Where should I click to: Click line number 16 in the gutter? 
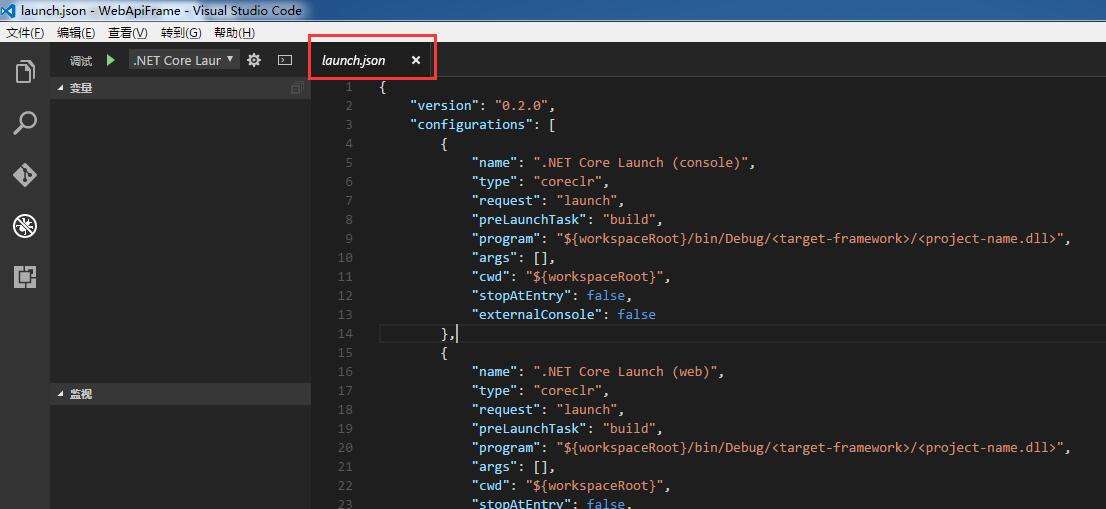345,372
